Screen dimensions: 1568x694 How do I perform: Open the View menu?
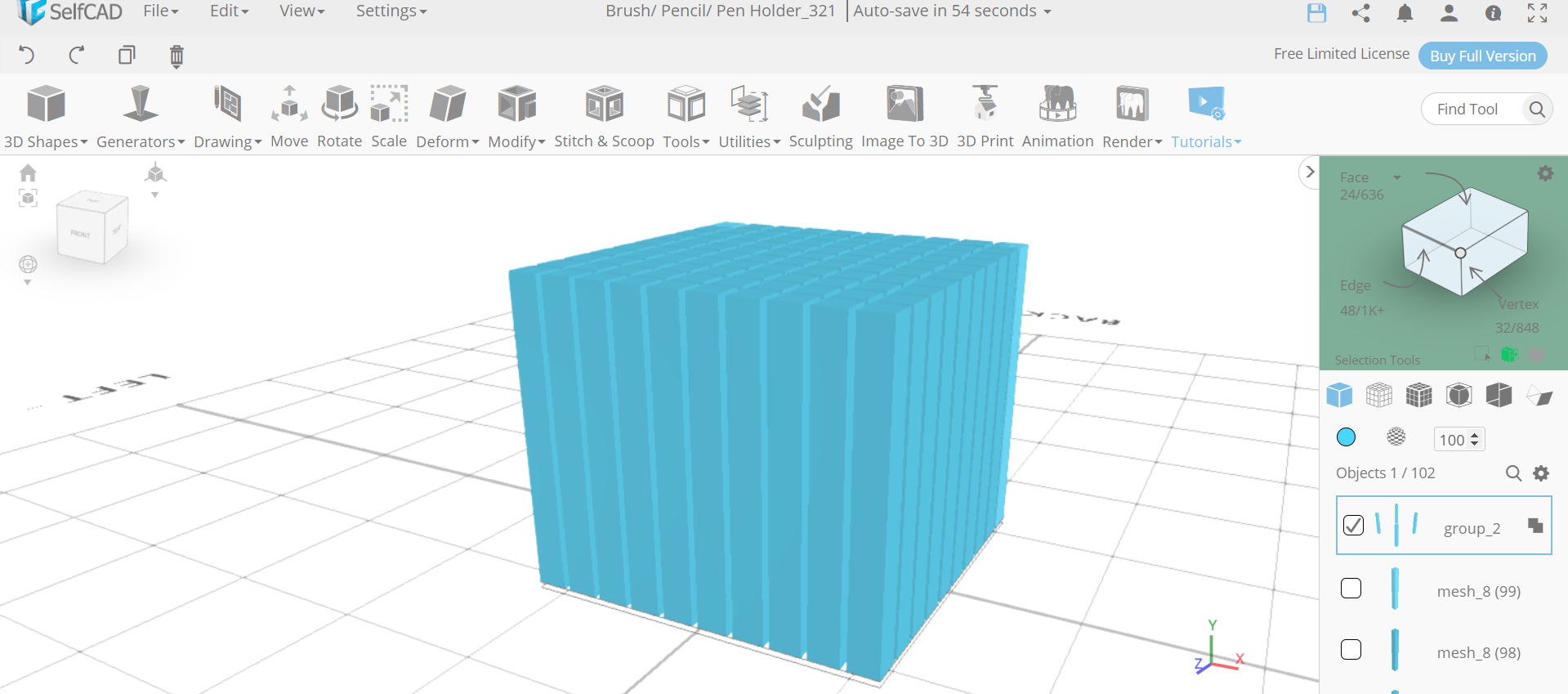click(302, 11)
